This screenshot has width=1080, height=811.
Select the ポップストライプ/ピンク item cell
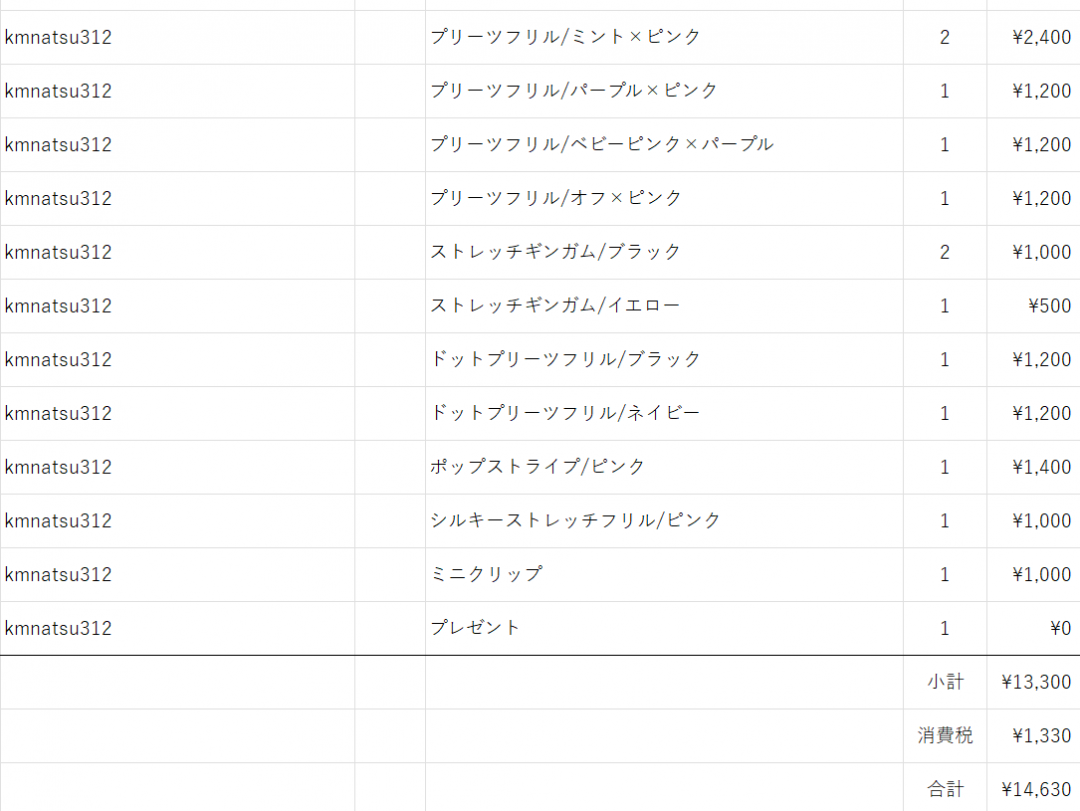pyautogui.click(x=538, y=467)
